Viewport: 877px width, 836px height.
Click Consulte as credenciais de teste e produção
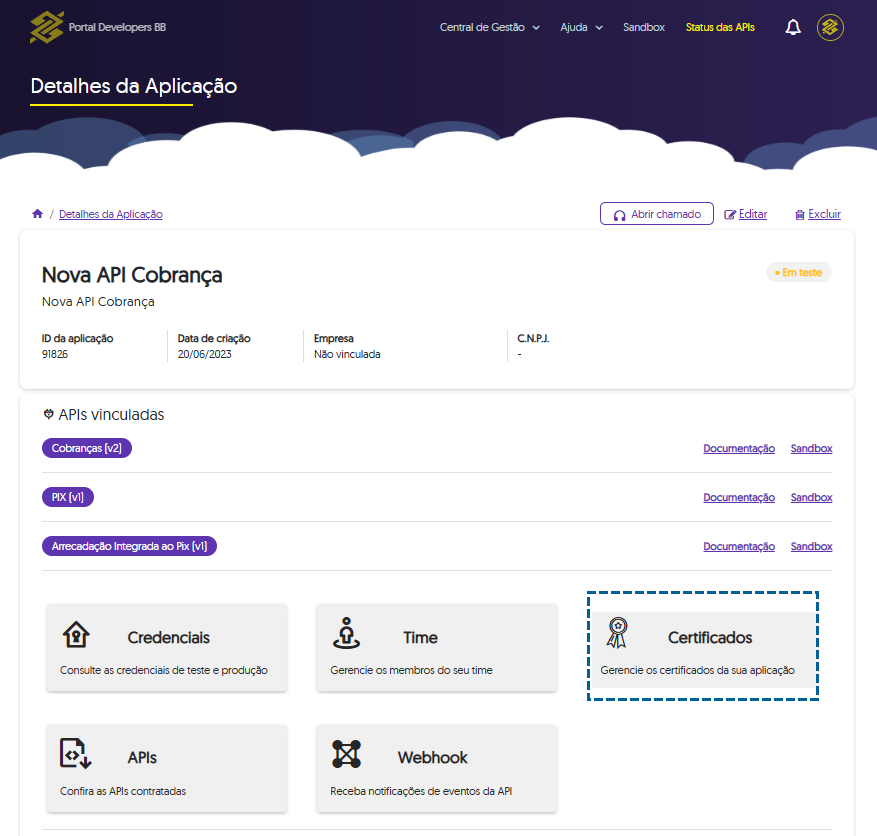(164, 670)
